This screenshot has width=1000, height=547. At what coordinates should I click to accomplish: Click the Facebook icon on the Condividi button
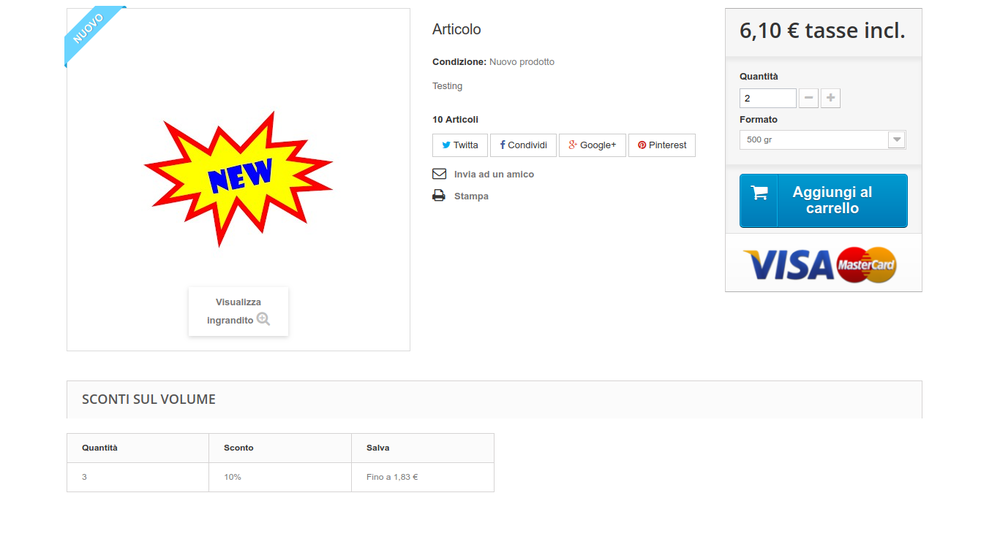[x=503, y=145]
